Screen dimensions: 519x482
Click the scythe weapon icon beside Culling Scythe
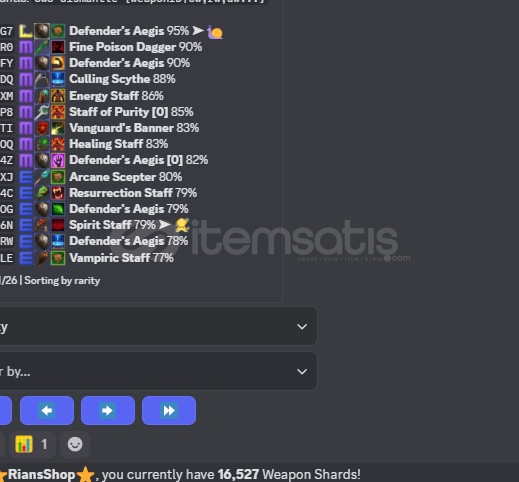point(42,79)
